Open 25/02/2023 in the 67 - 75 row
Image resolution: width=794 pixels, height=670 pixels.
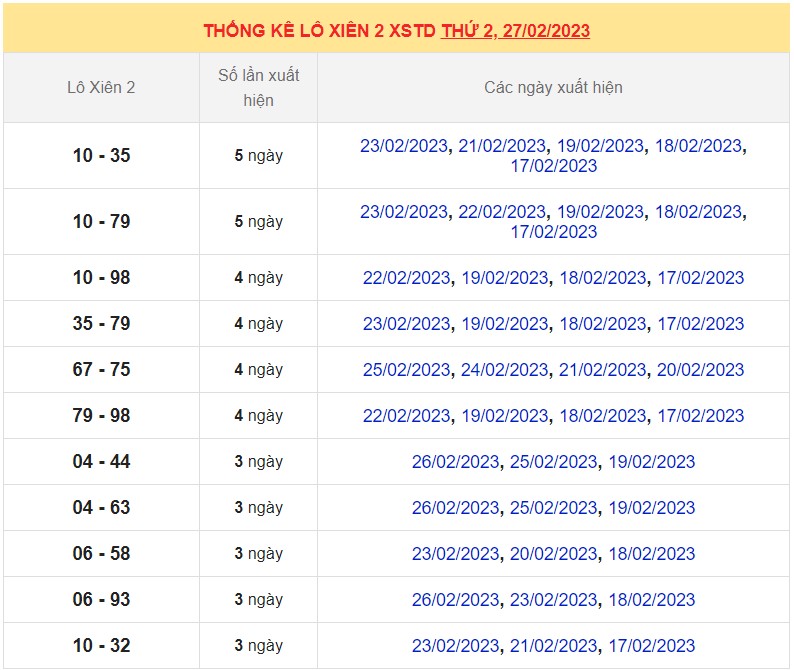[406, 370]
